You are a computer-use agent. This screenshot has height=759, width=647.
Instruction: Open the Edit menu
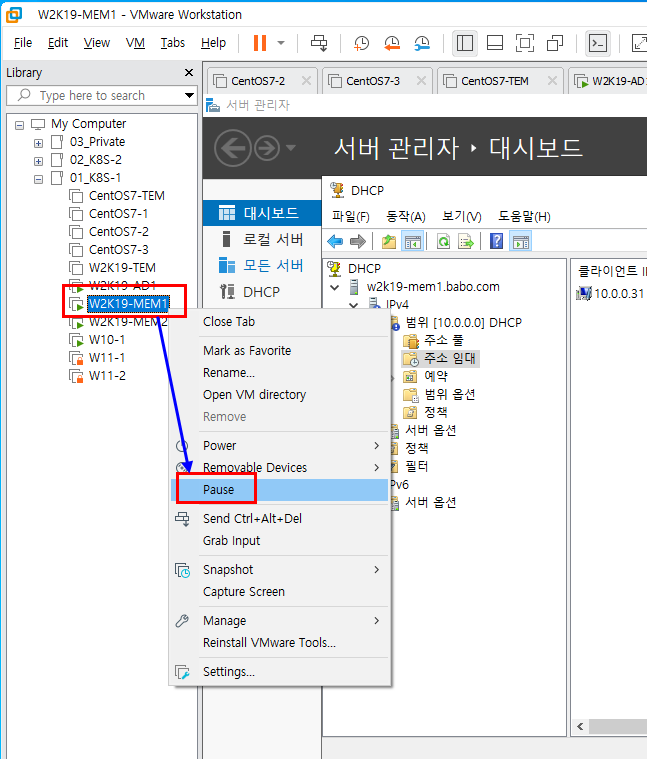pyautogui.click(x=58, y=43)
